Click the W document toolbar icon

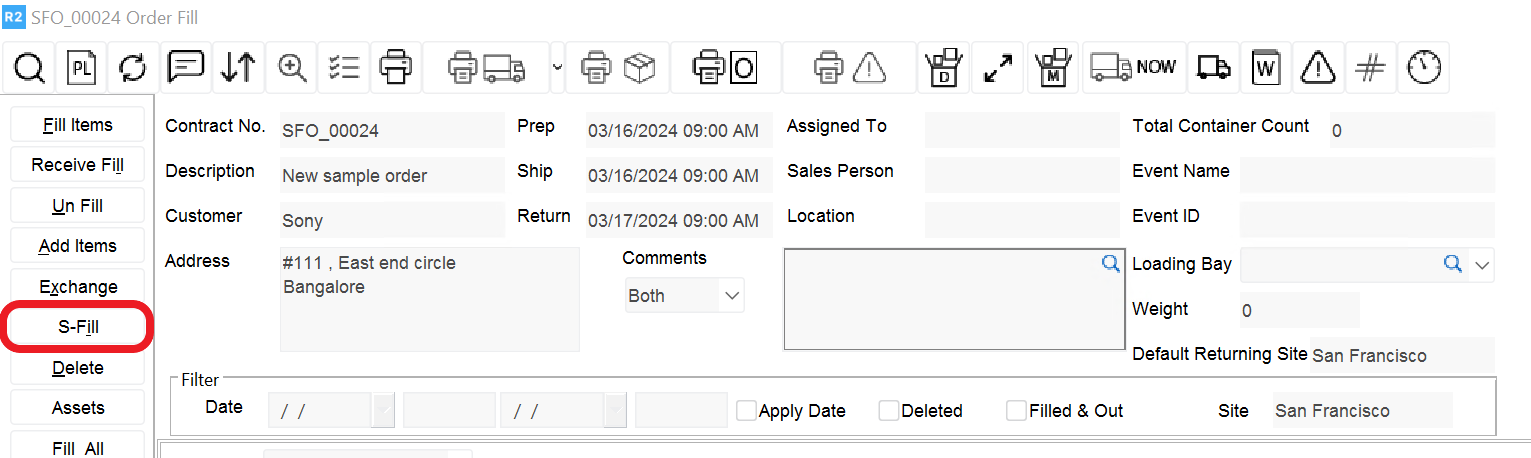1266,68
